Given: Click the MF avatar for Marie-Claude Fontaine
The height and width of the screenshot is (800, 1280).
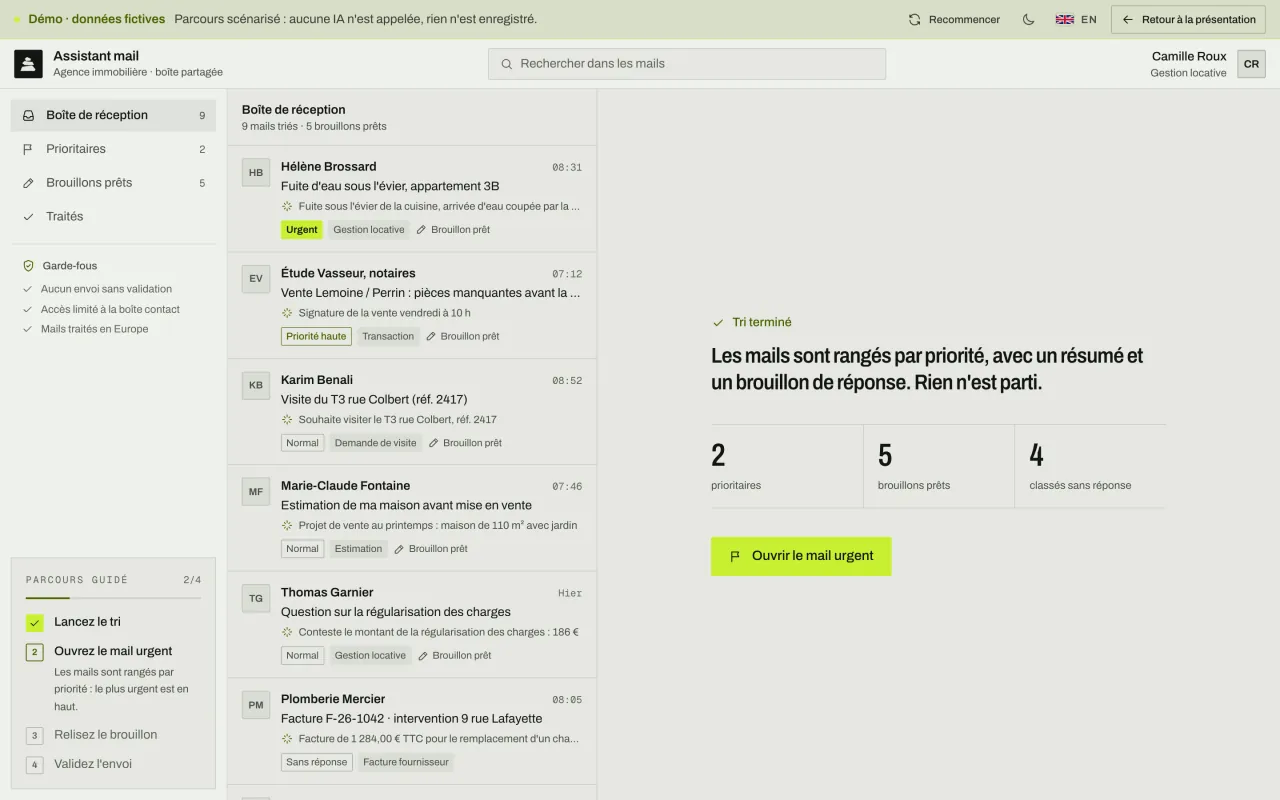Looking at the screenshot, I should point(256,492).
